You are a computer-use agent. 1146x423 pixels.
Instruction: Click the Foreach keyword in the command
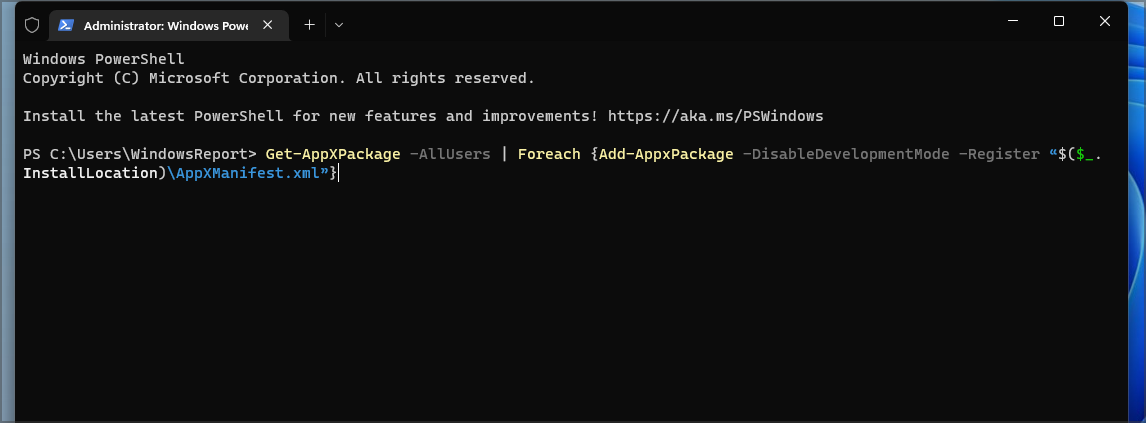[x=547, y=154]
